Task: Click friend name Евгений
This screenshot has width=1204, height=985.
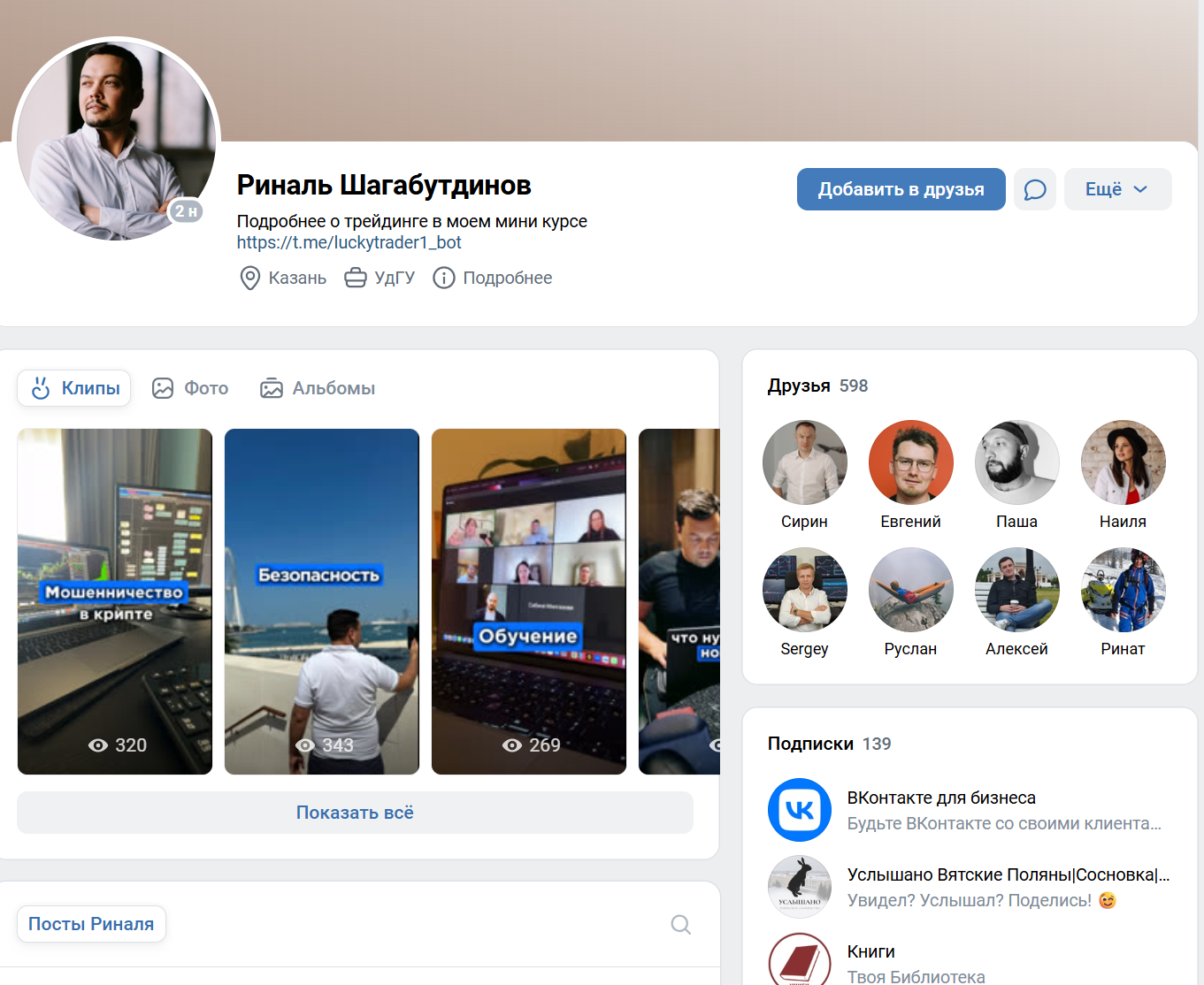Action: (911, 522)
